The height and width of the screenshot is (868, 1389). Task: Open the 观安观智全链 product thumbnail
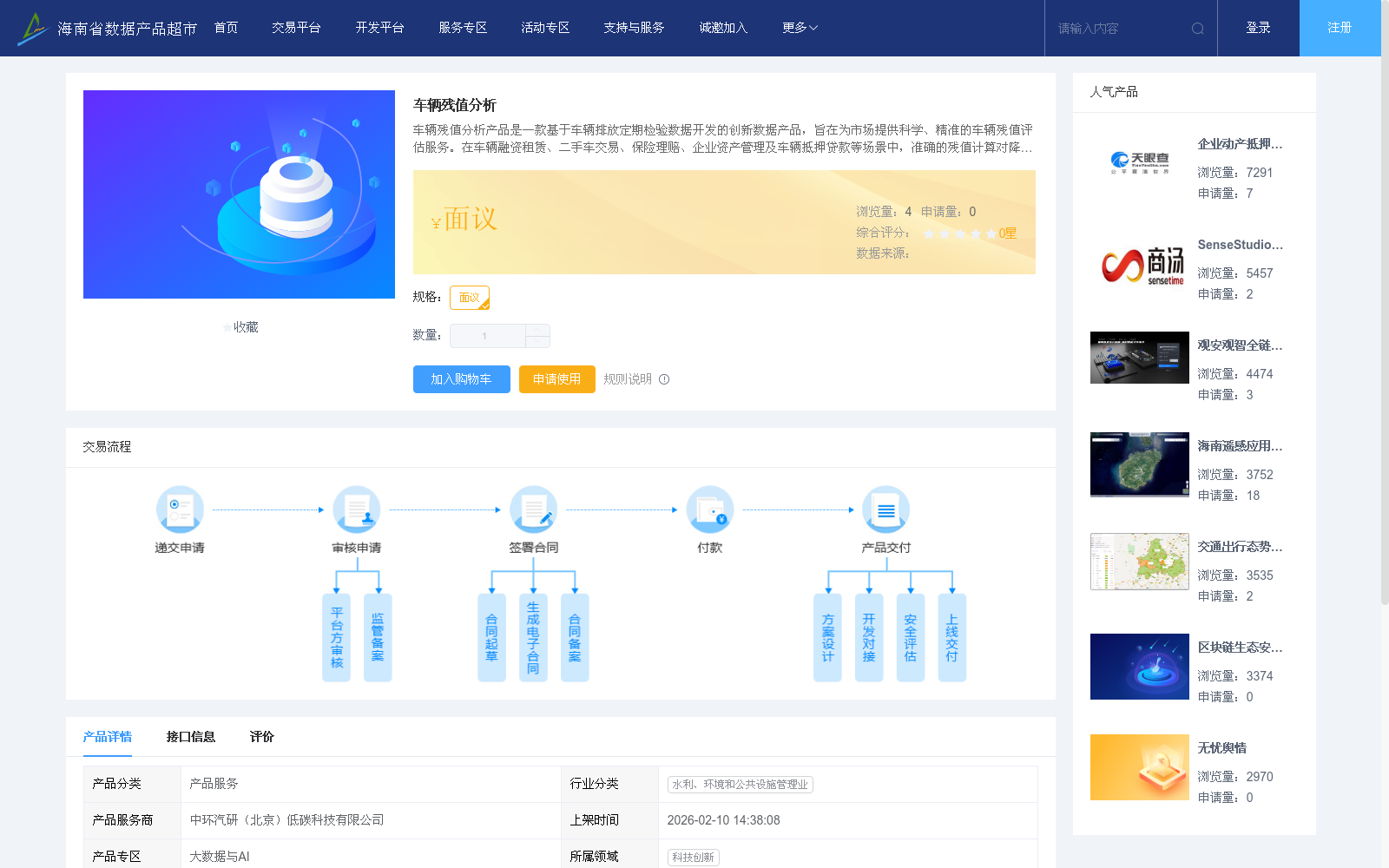pyautogui.click(x=1140, y=358)
